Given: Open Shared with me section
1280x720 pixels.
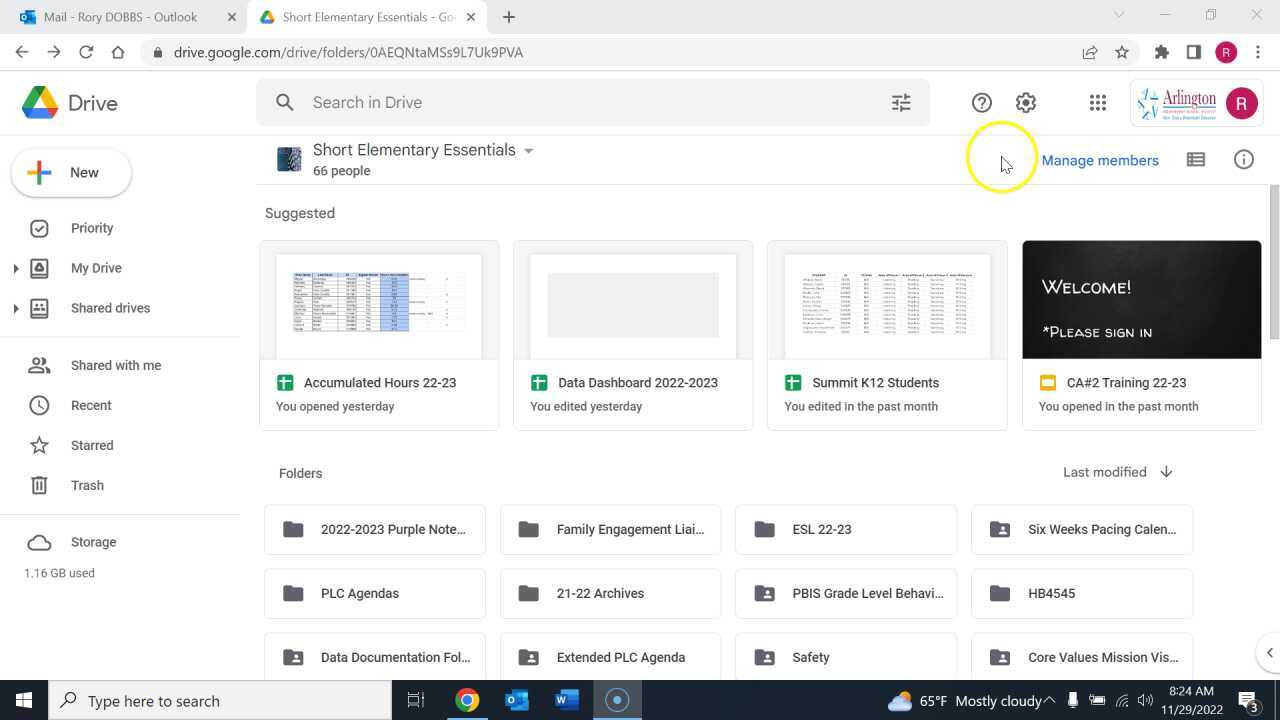Looking at the screenshot, I should 115,365.
